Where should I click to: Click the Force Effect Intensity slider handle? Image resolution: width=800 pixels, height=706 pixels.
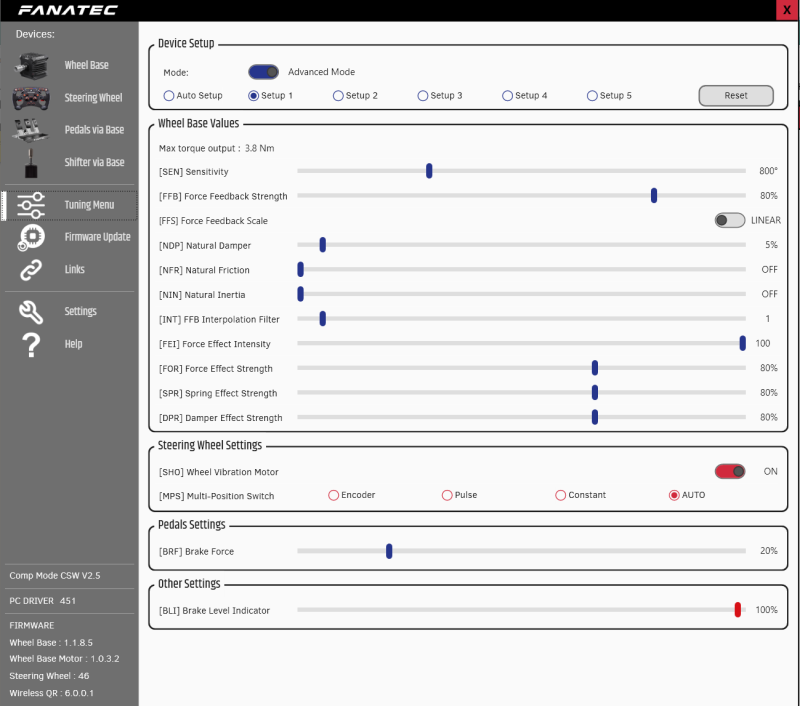pos(743,343)
